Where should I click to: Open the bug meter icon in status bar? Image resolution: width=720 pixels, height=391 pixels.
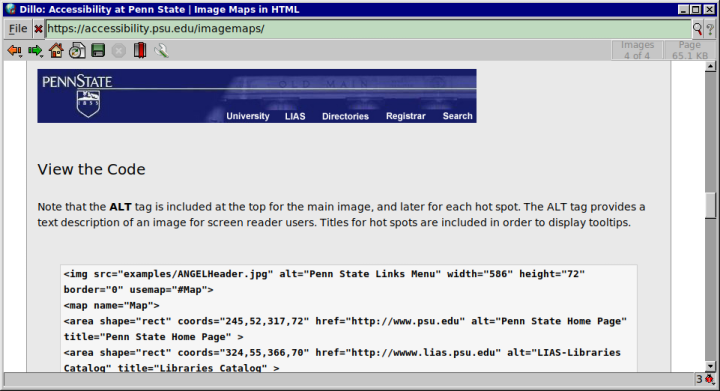(x=709, y=379)
